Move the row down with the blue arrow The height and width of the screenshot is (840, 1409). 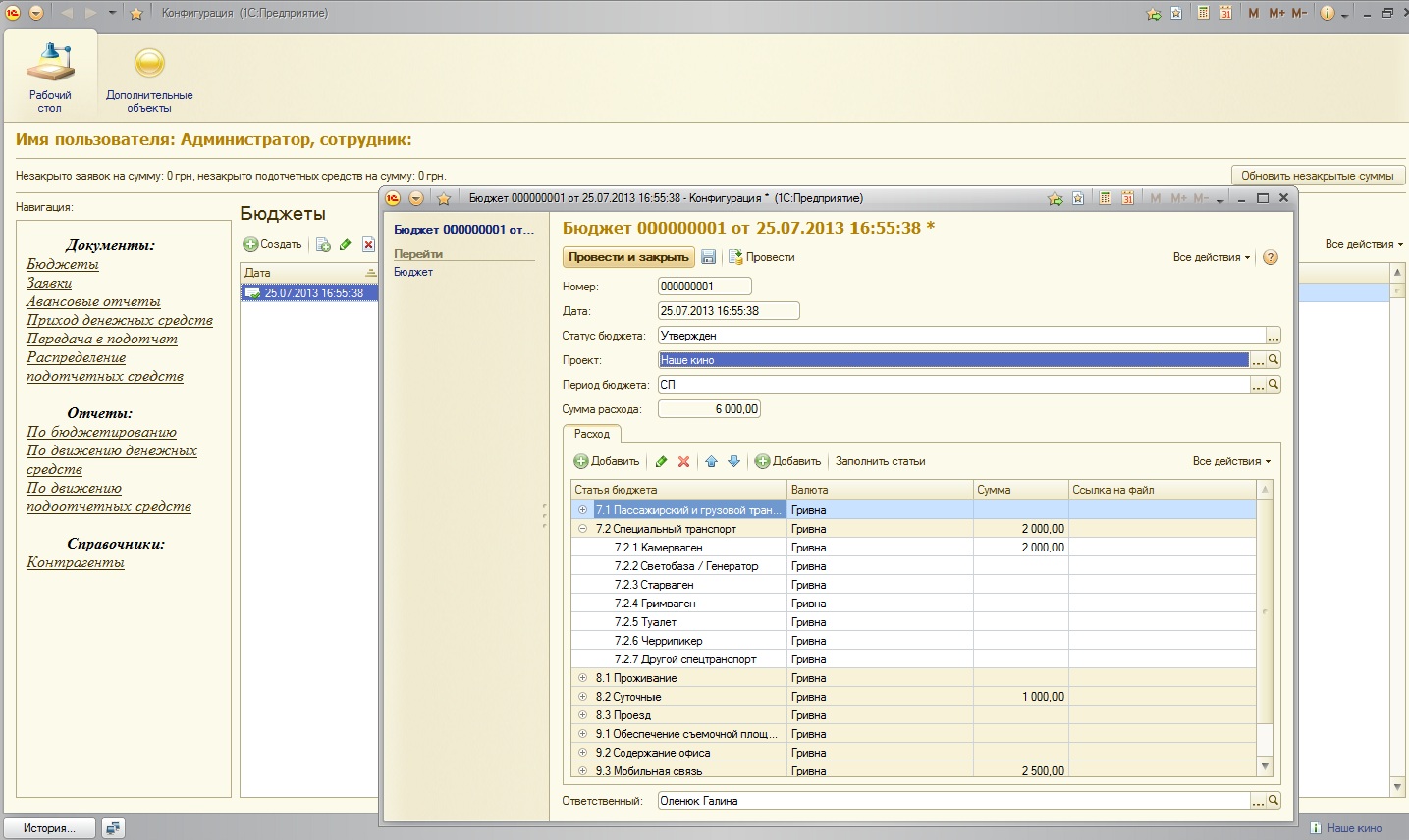[x=733, y=461]
